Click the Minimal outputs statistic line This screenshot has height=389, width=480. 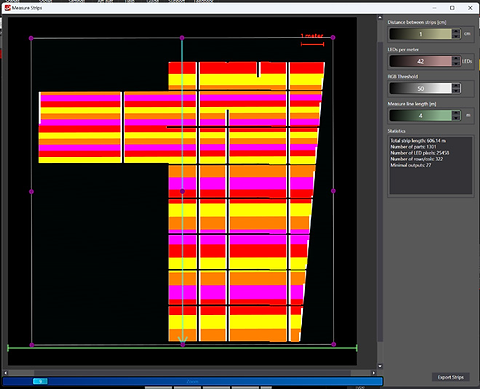(411, 165)
